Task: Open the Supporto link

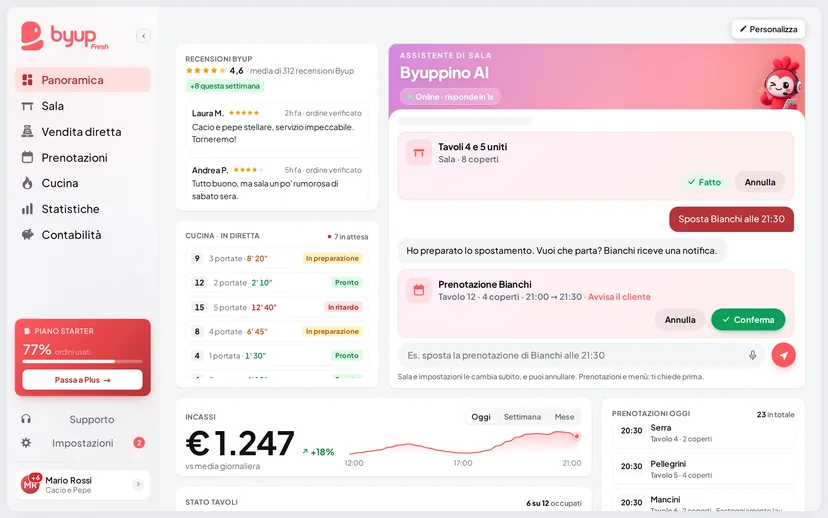Action: 92,419
